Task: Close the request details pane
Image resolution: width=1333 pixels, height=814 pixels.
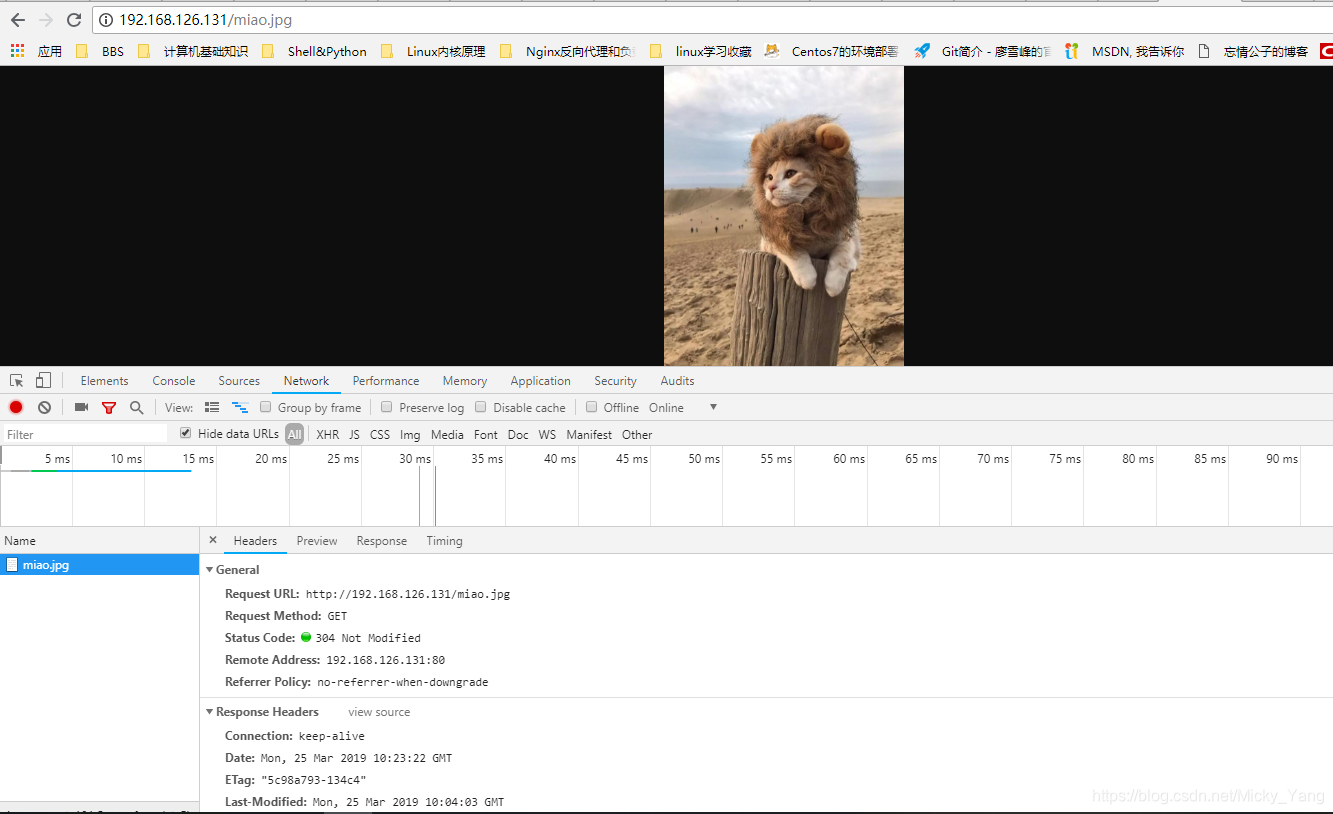Action: coord(213,540)
